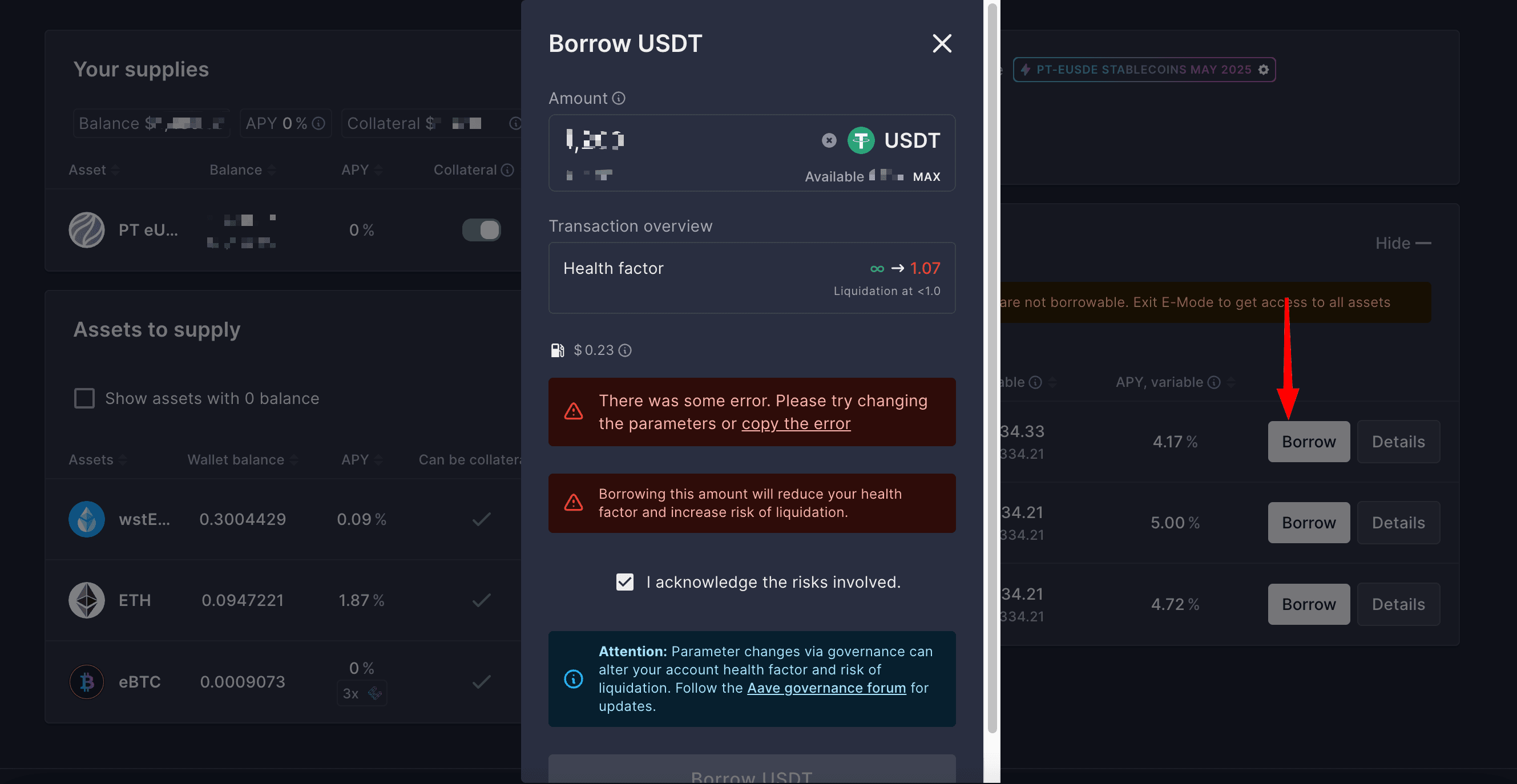
Task: Click copy the error link
Action: click(x=796, y=424)
